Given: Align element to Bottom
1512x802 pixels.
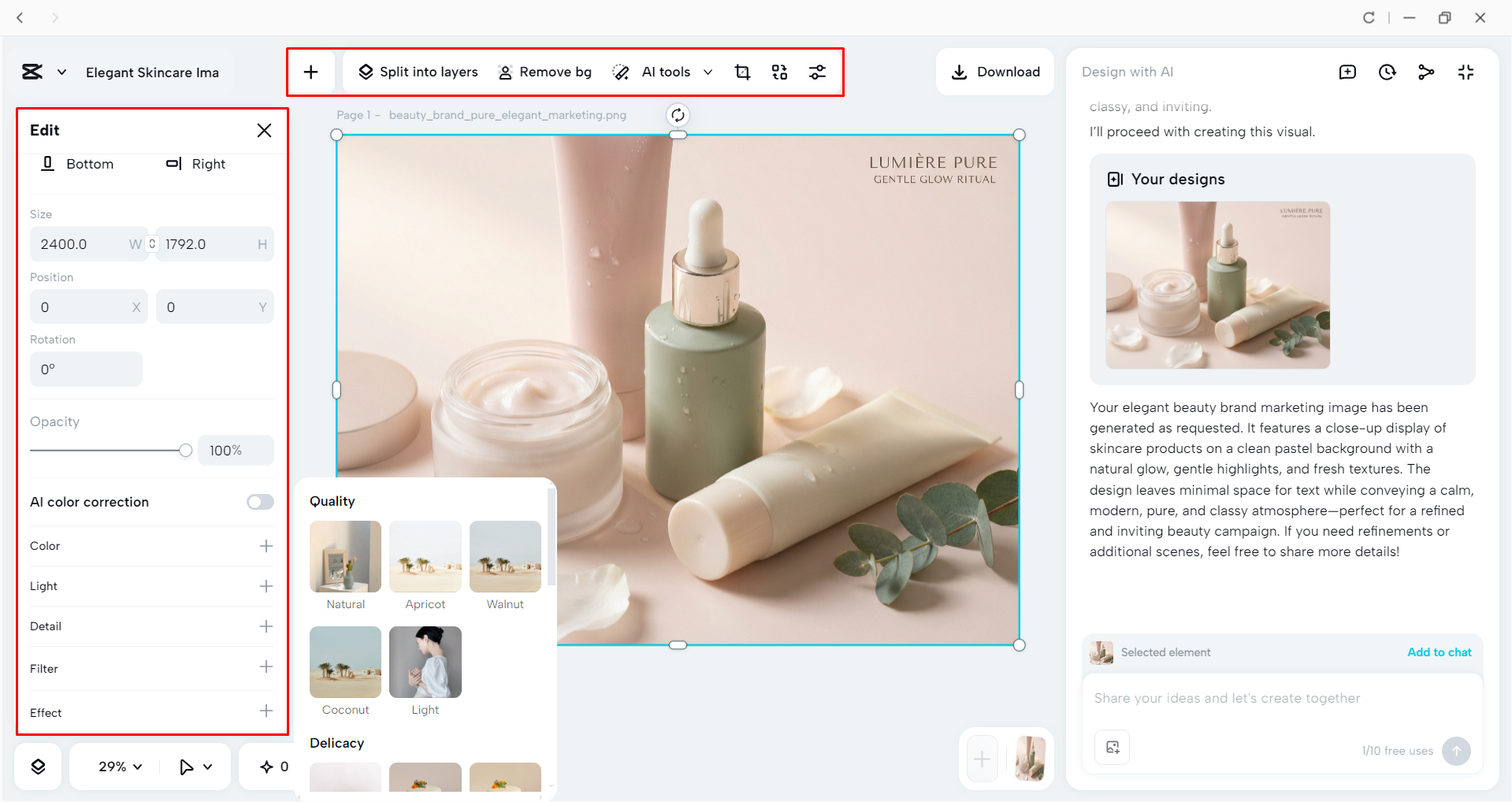Looking at the screenshot, I should click(x=77, y=164).
